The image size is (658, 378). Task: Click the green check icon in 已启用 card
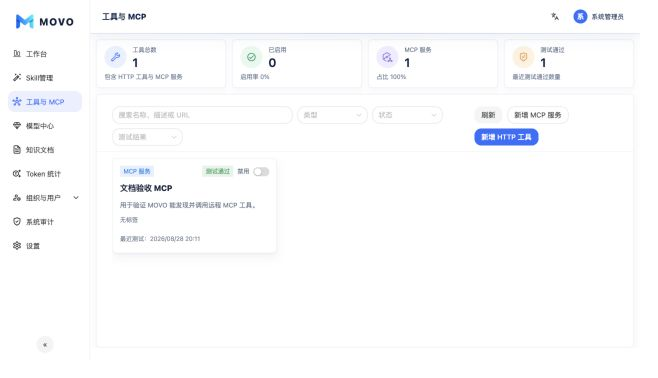click(x=251, y=57)
